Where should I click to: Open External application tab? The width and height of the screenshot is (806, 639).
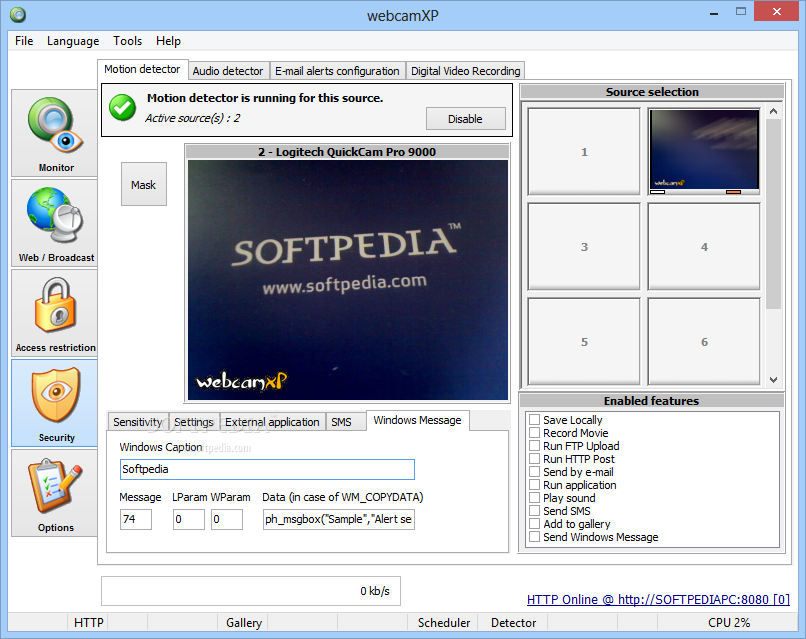272,422
